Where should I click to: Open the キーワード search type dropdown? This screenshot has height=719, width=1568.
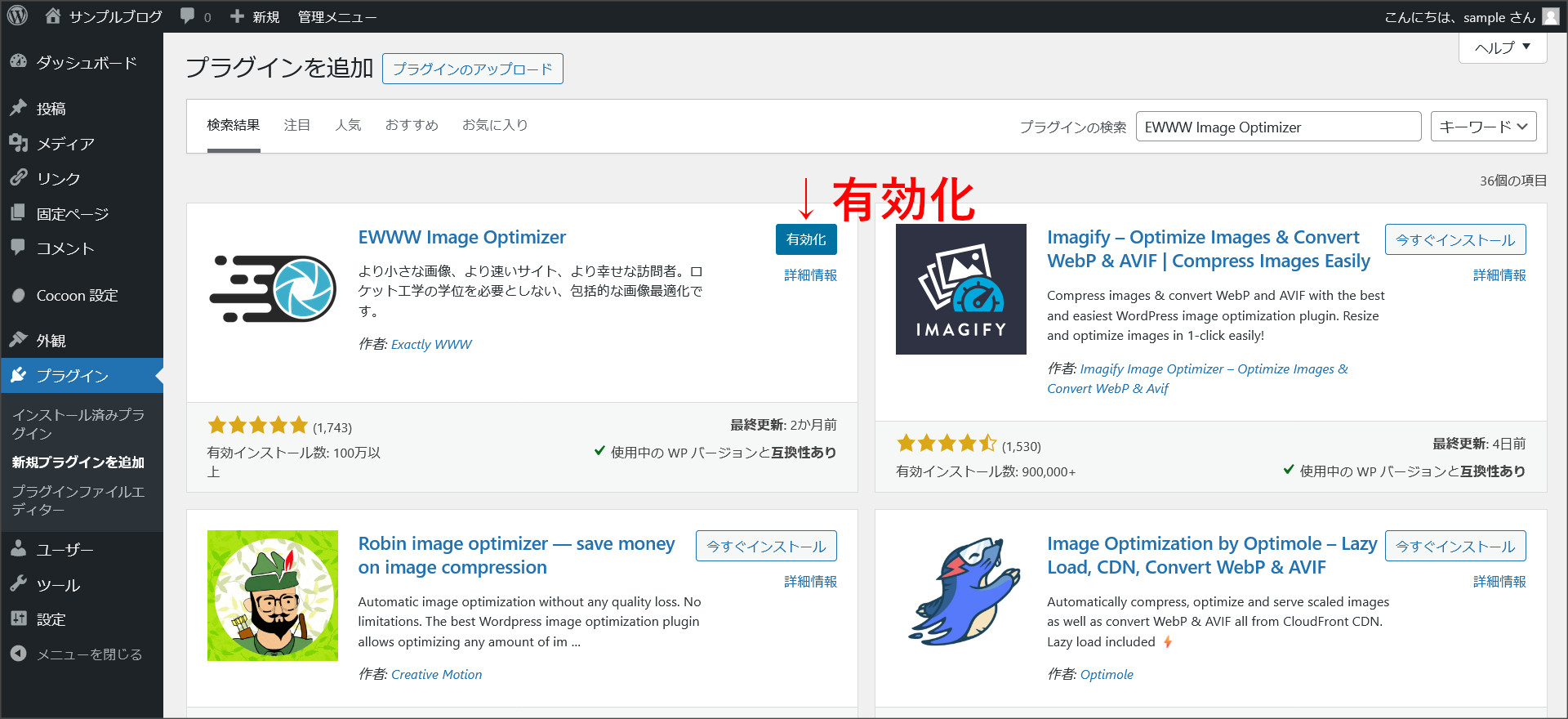click(1482, 127)
